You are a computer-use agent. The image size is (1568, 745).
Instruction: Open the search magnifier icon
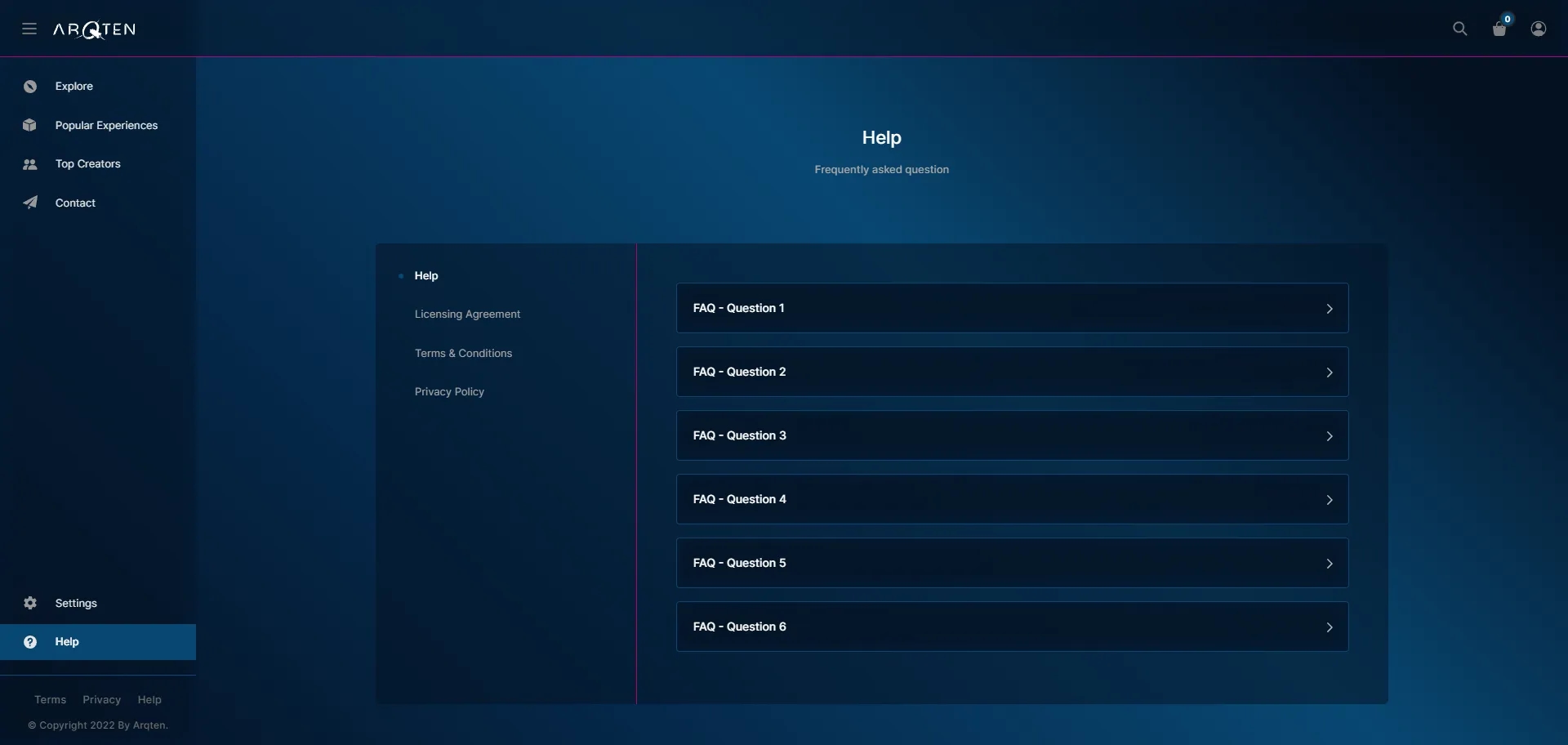[x=1460, y=29]
